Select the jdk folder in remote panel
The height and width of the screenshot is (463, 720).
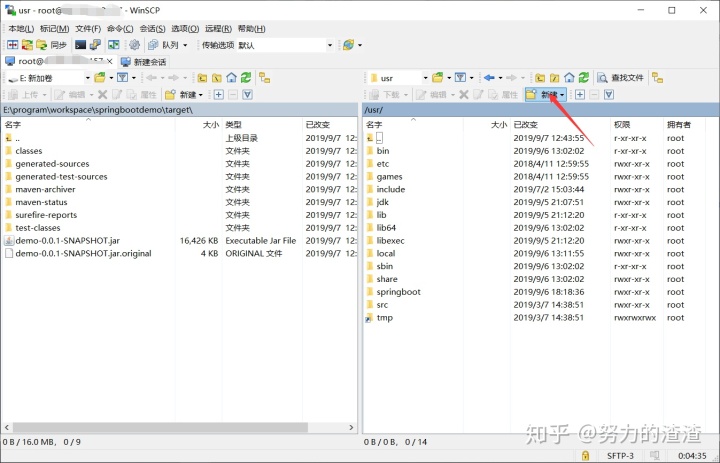tap(382, 202)
